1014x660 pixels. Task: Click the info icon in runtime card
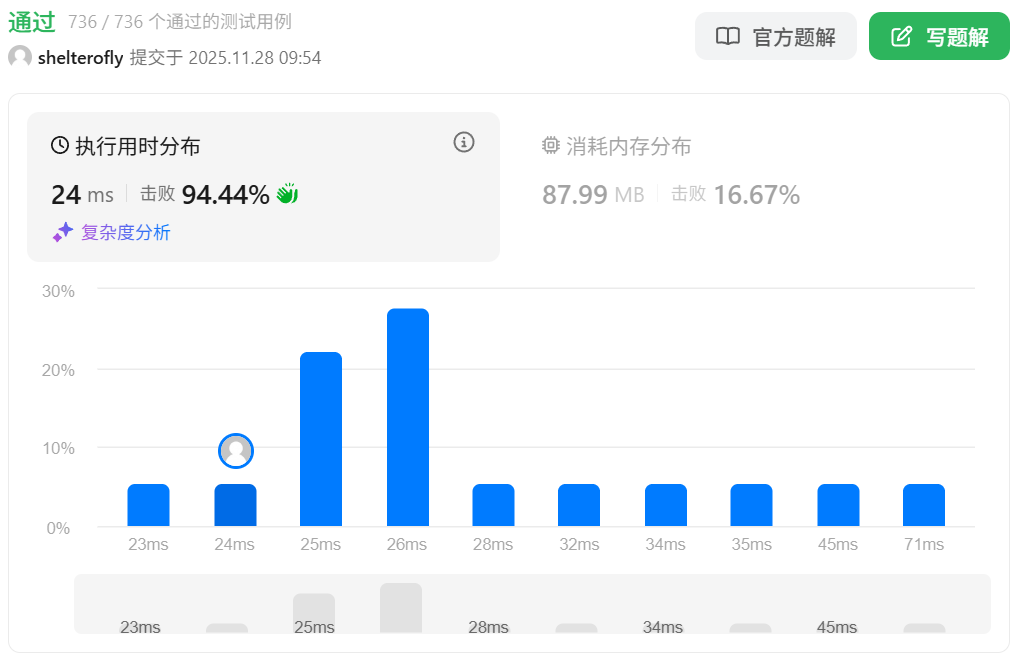coord(463,142)
